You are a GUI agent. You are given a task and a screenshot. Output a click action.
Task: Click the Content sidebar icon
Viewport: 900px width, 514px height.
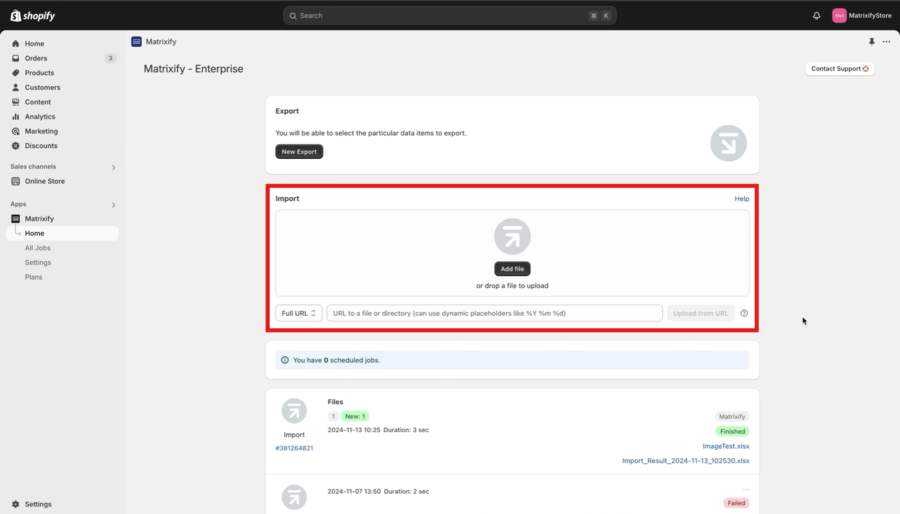15,102
